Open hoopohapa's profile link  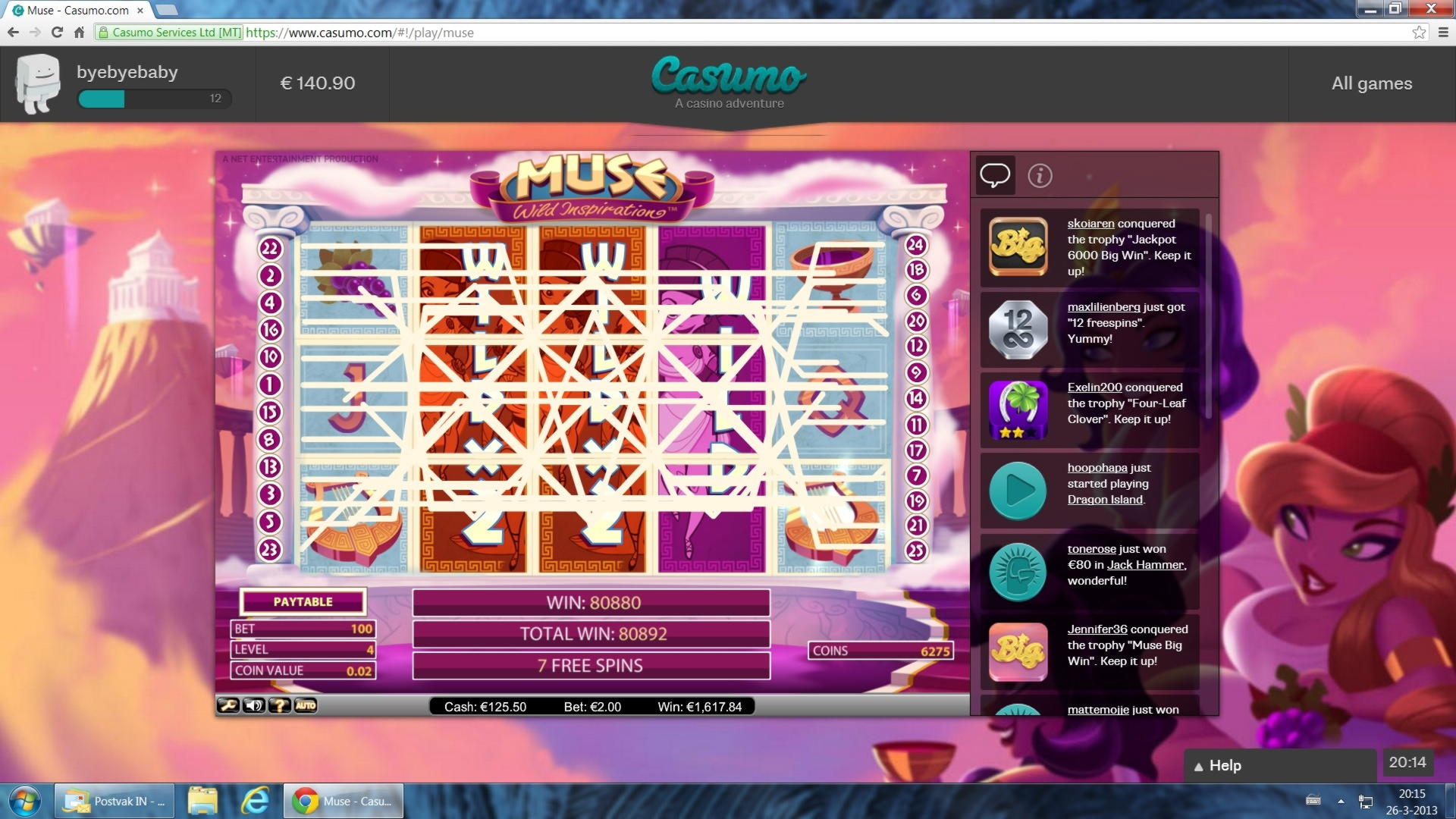1097,468
